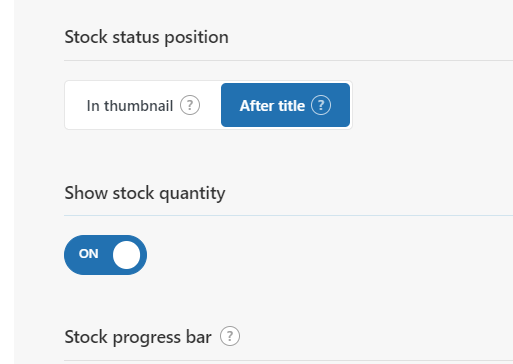Click the In thumbnail text label
Image resolution: width=513 pixels, height=364 pixels.
point(130,106)
